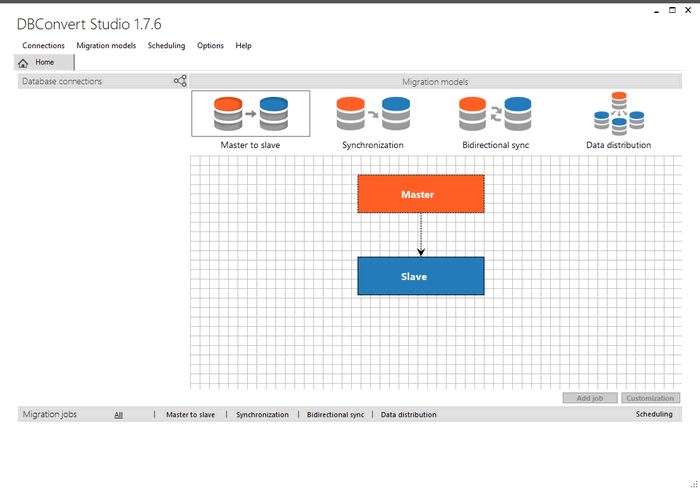The height and width of the screenshot is (490, 700).
Task: Filter jobs by Data distribution
Action: [x=408, y=414]
